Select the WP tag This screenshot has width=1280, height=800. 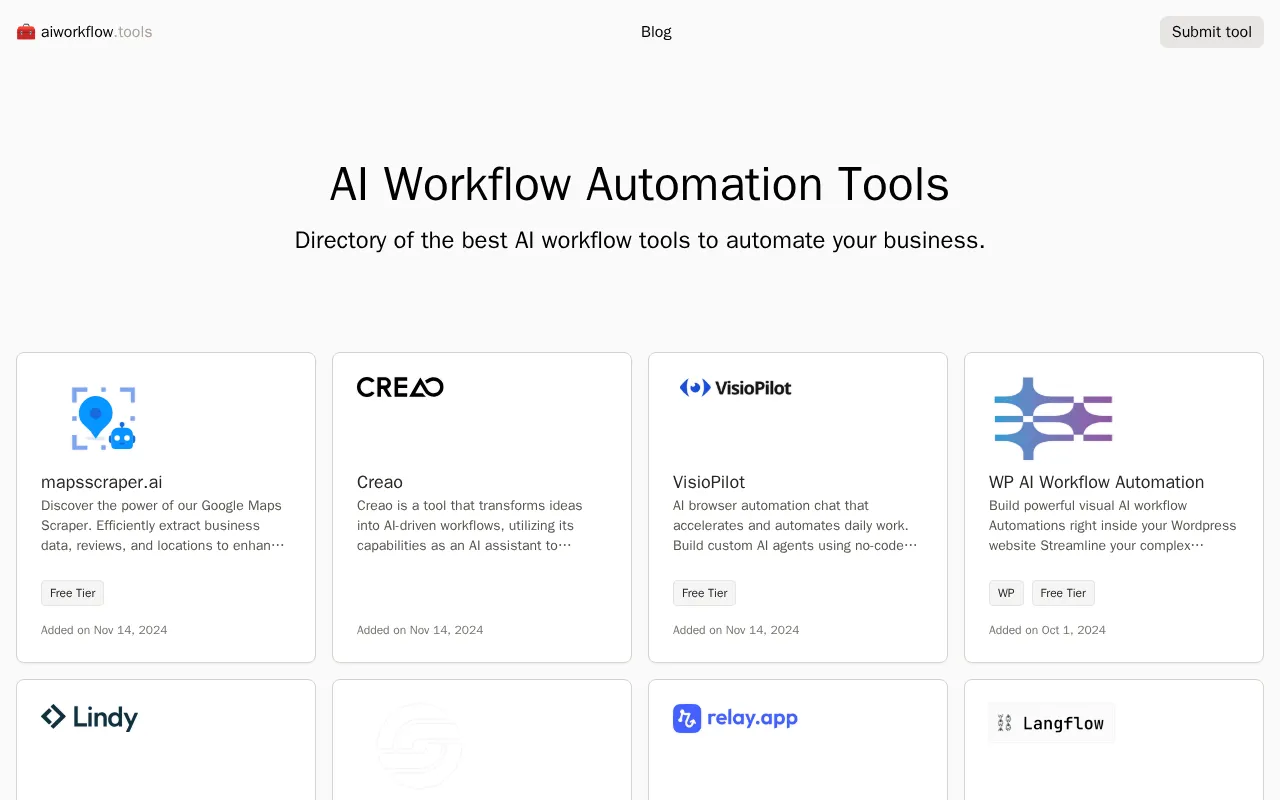[1006, 593]
